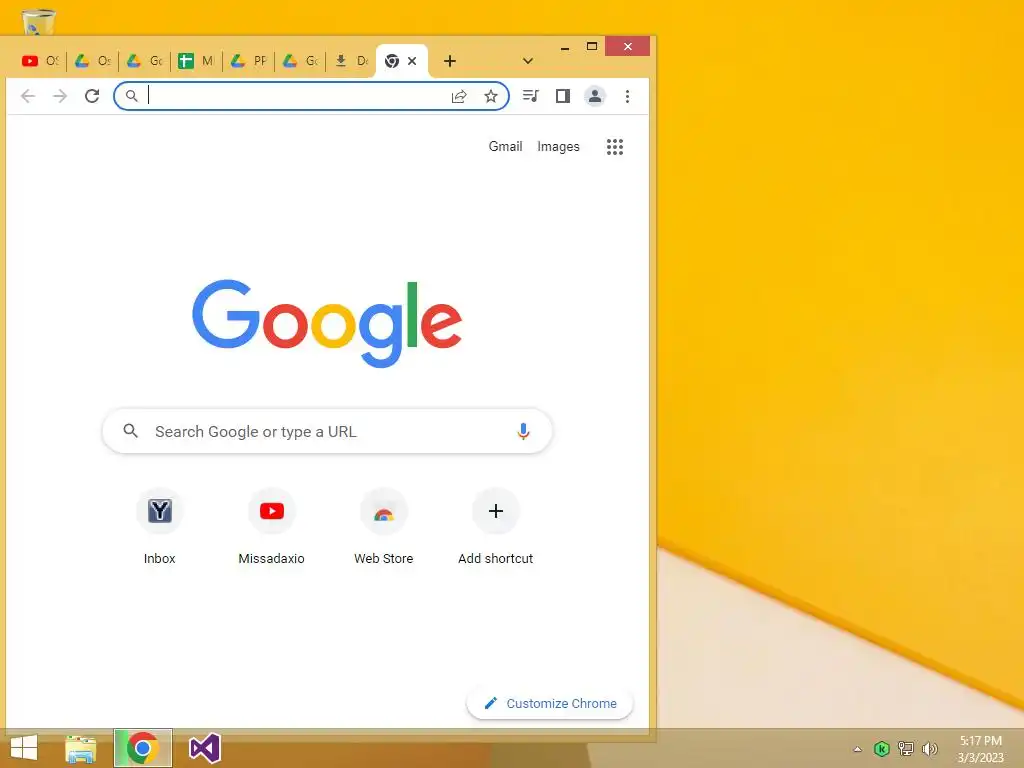Open the network status tray icon
This screenshot has height=768, width=1024.
click(906, 748)
